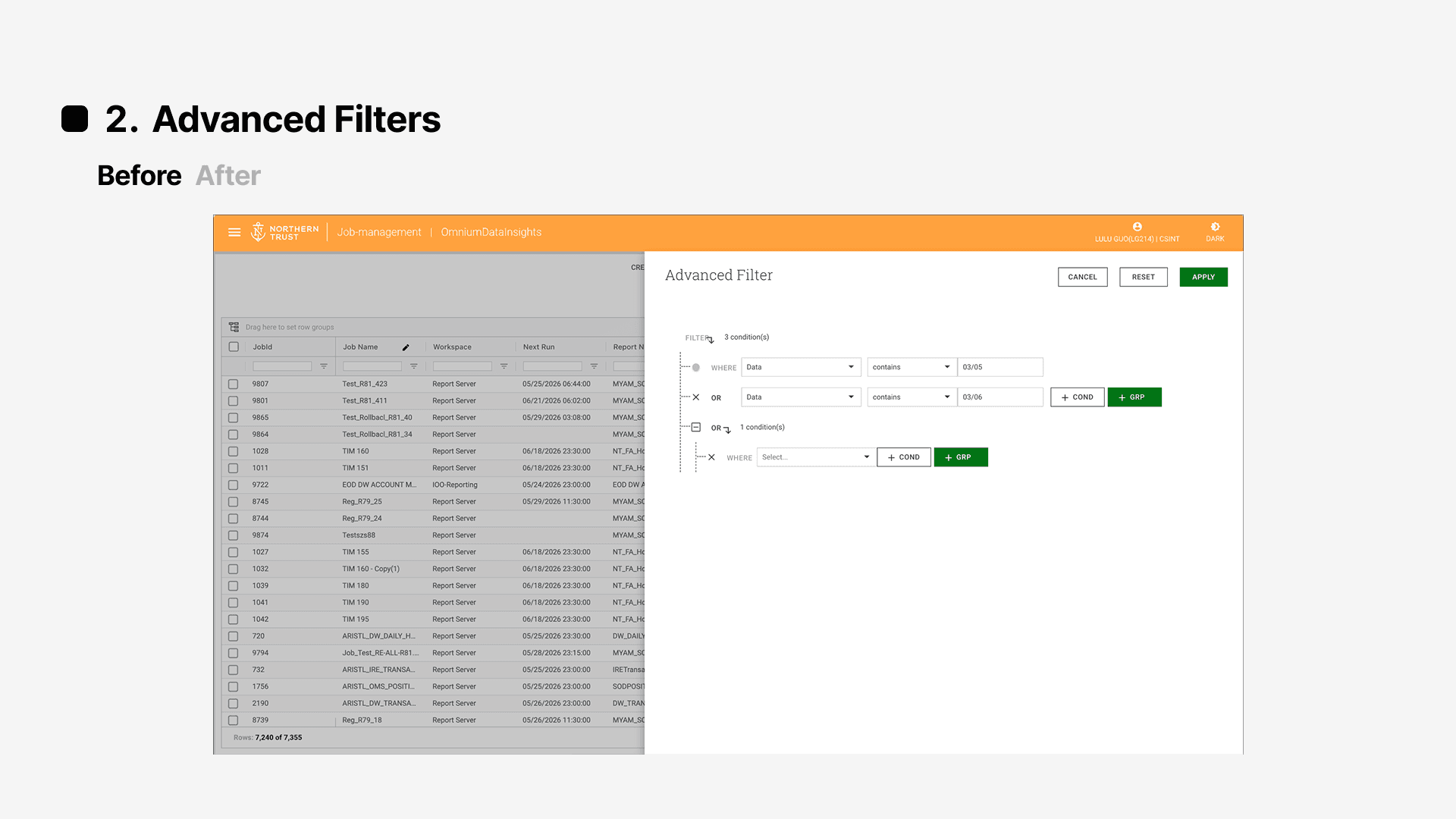This screenshot has height=819, width=1456.
Task: Click the Next Run filter text box
Action: [553, 366]
